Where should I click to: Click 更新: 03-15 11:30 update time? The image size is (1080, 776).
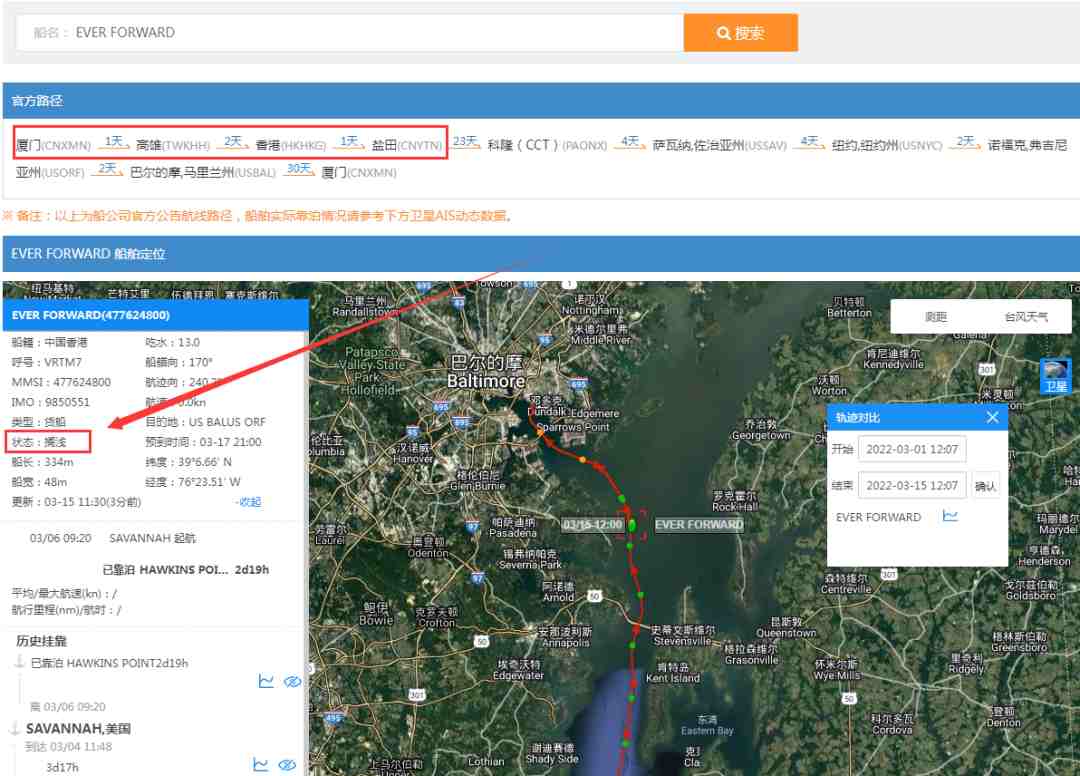coord(76,502)
